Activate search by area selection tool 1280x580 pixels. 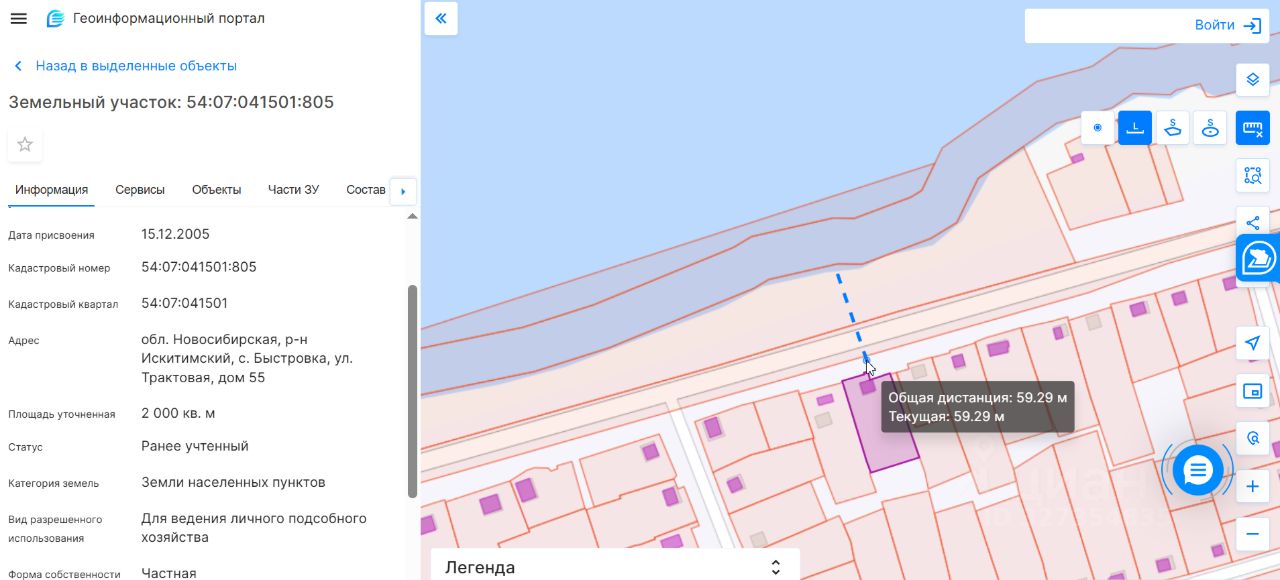[x=1252, y=175]
